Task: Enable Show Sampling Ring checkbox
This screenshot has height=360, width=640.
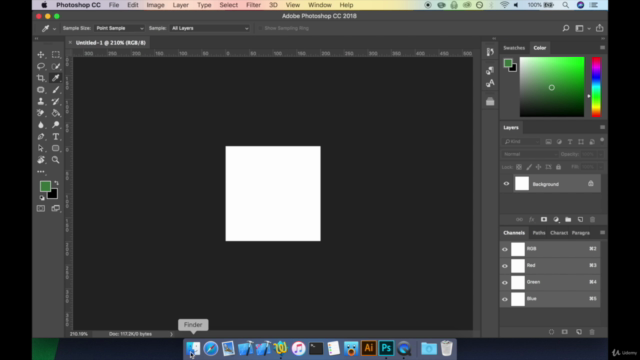Action: click(x=260, y=28)
